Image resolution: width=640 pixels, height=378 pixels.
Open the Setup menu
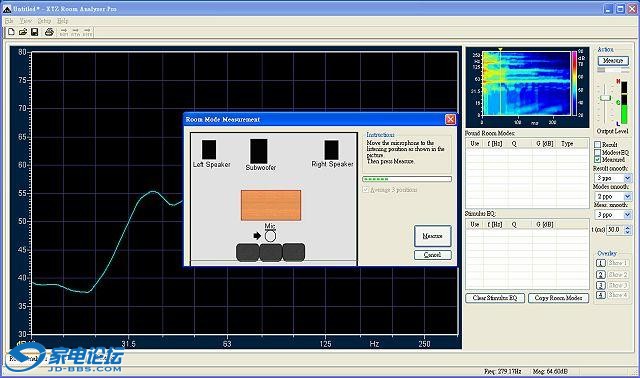coord(44,20)
